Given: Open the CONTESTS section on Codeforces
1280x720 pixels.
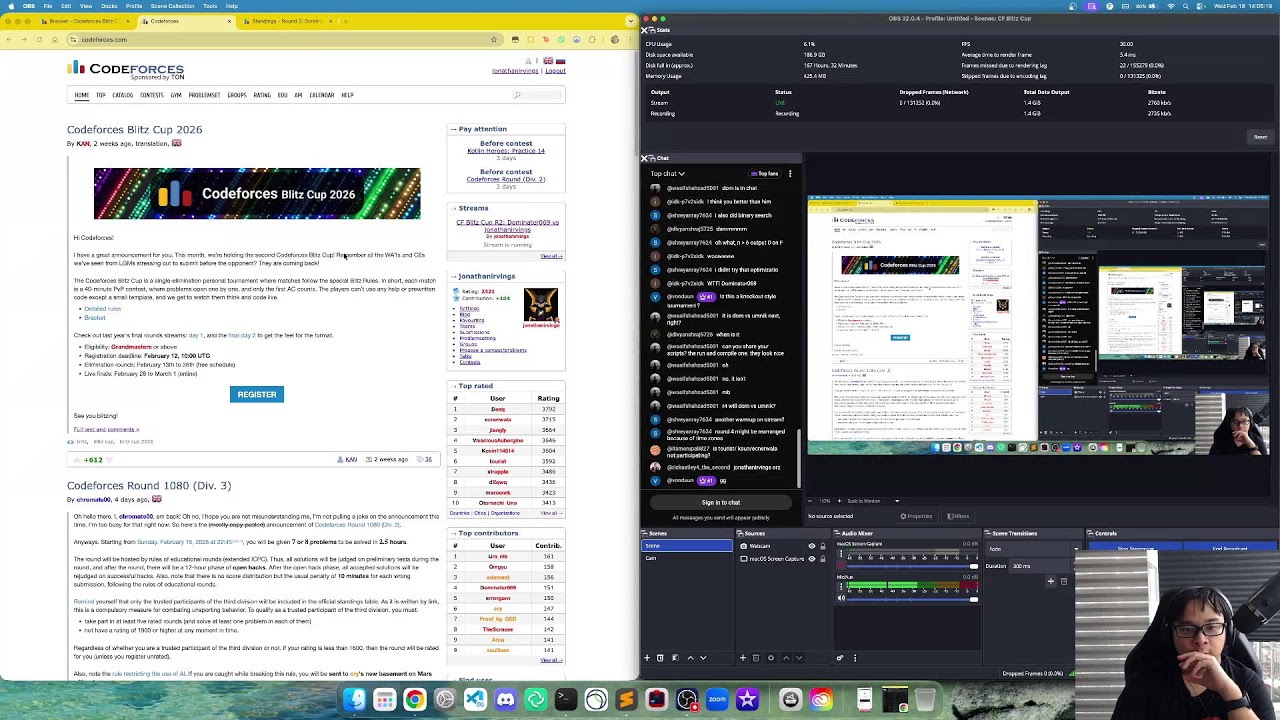Looking at the screenshot, I should point(152,95).
